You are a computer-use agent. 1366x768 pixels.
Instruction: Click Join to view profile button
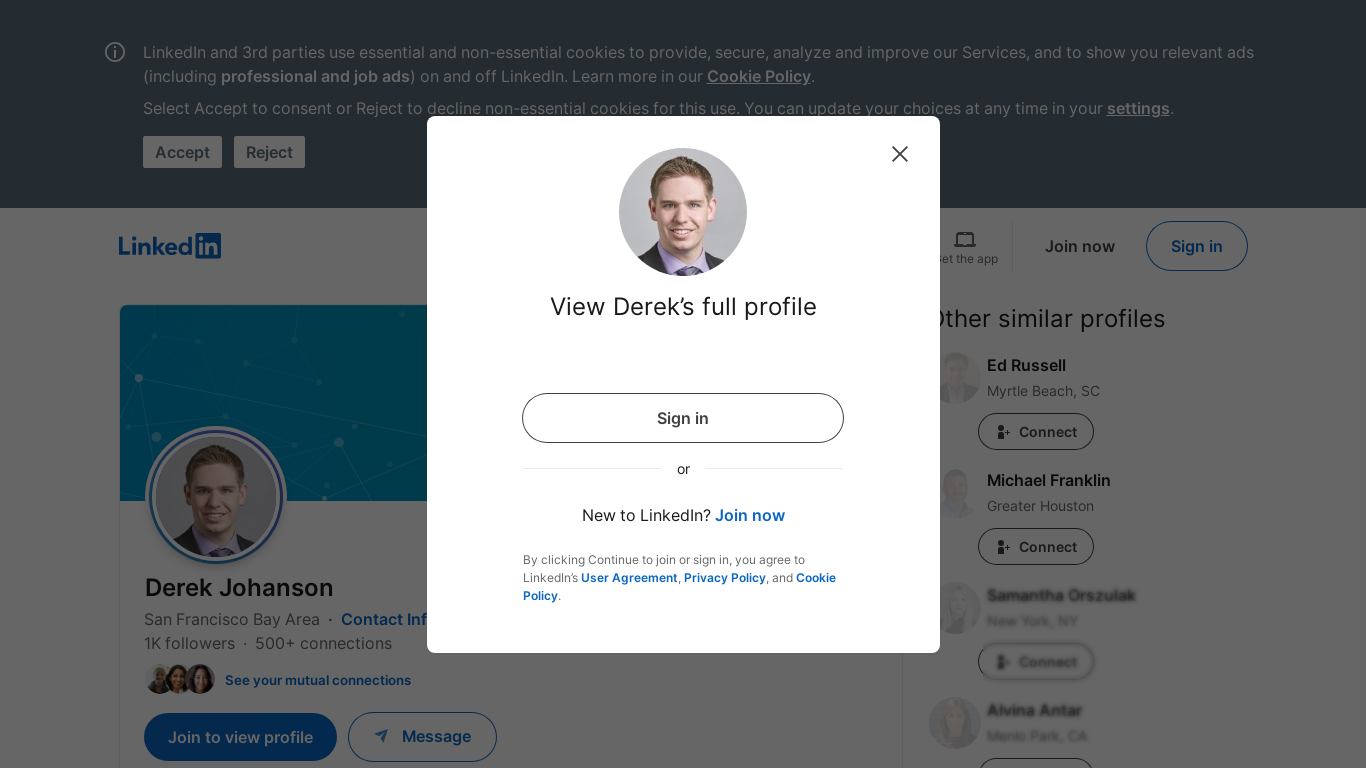240,737
